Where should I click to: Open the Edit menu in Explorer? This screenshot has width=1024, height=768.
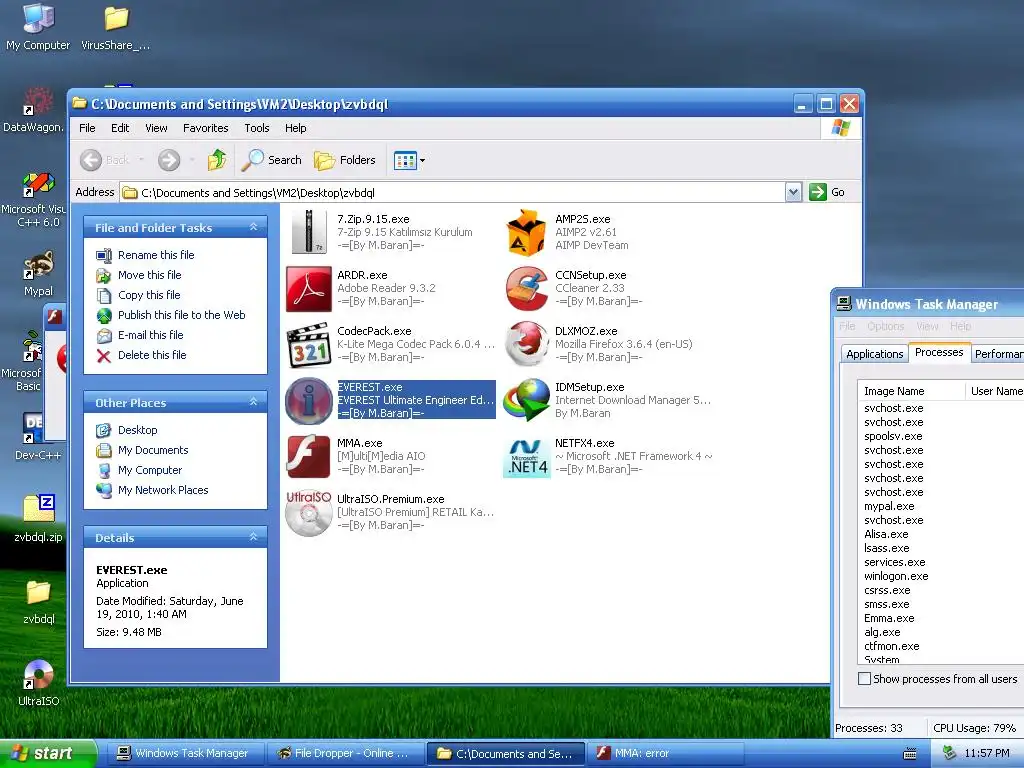point(120,128)
